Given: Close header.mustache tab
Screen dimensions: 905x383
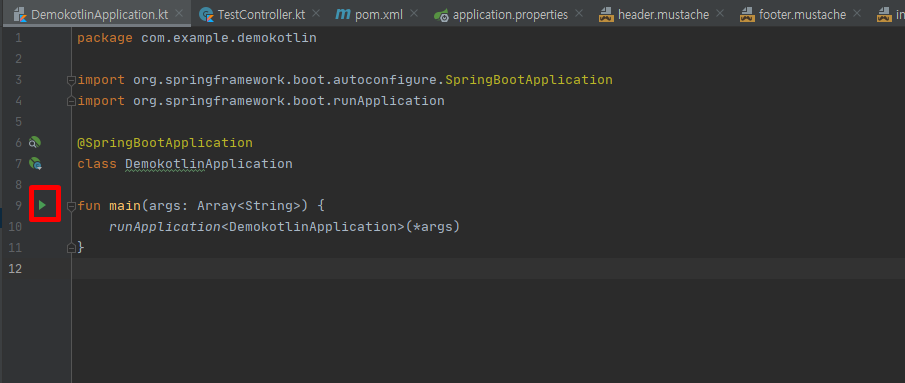Looking at the screenshot, I should [720, 13].
